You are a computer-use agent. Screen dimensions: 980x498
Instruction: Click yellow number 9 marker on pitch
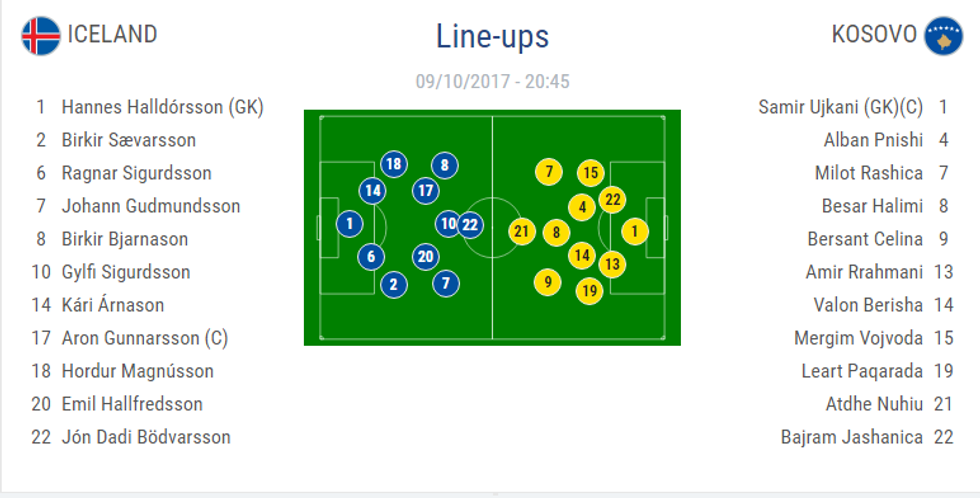click(x=546, y=282)
